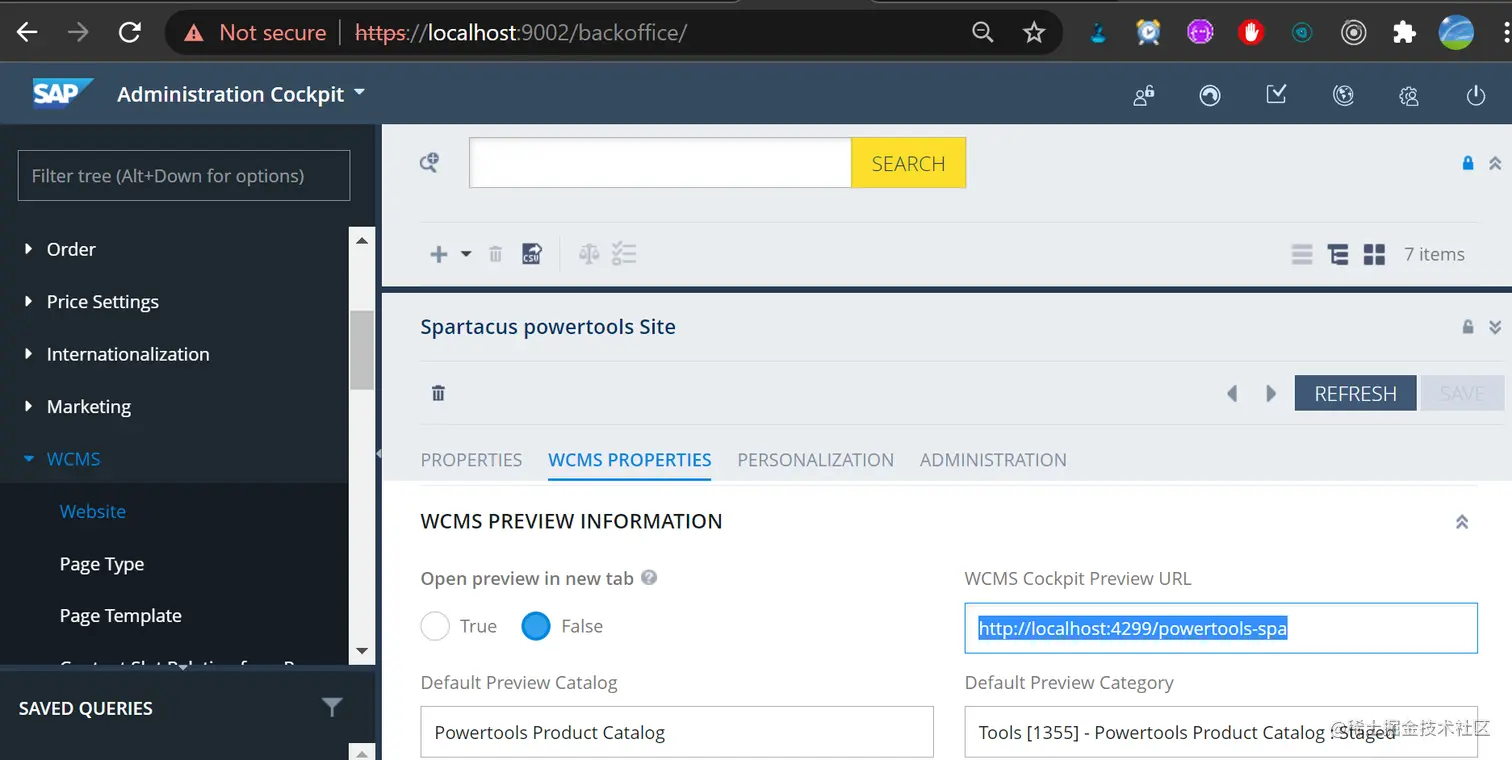Open the browser profile avatar
Image resolution: width=1512 pixels, height=760 pixels.
click(1456, 33)
